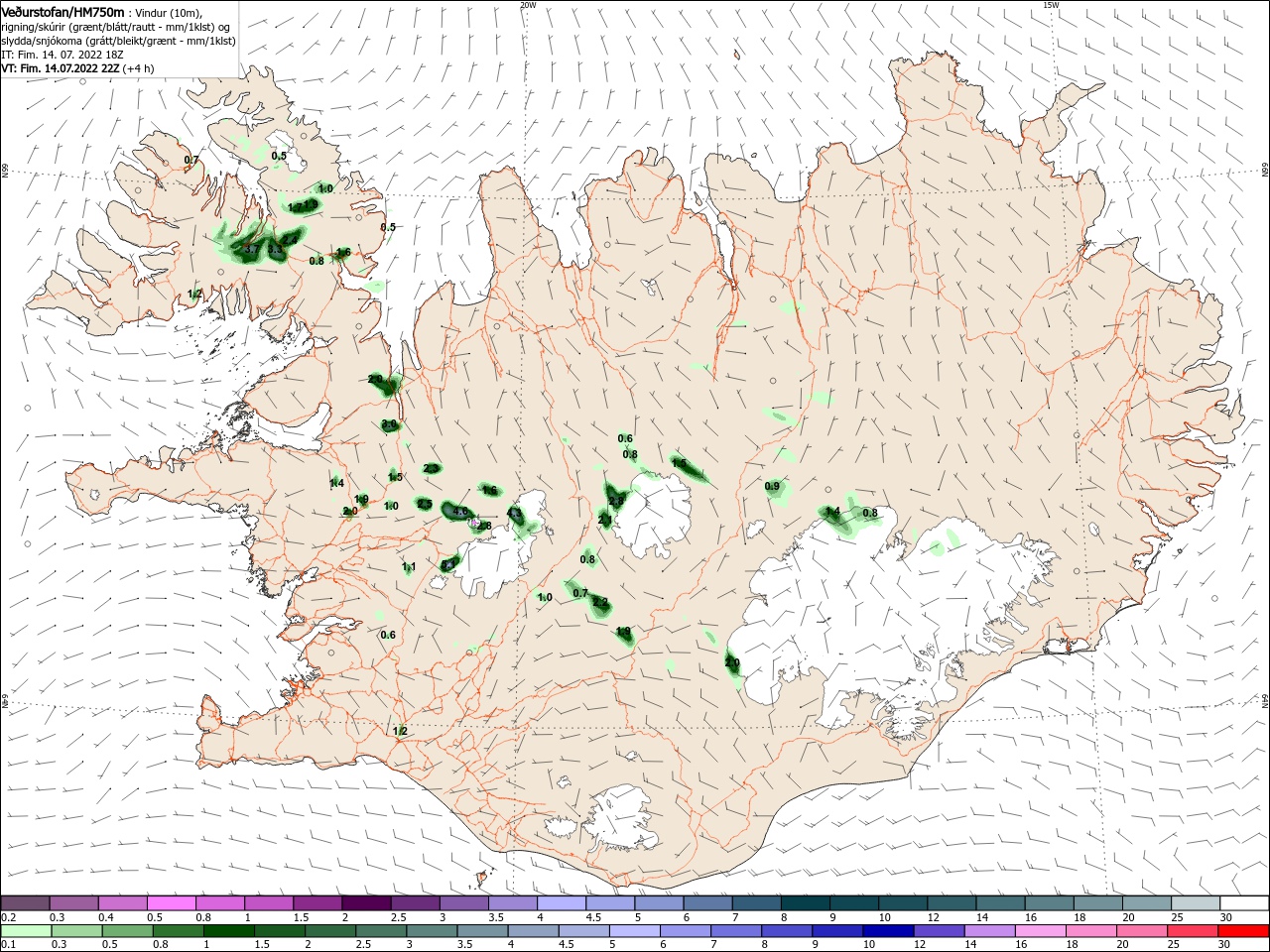Click the 20W longitude label at top

(528, 4)
